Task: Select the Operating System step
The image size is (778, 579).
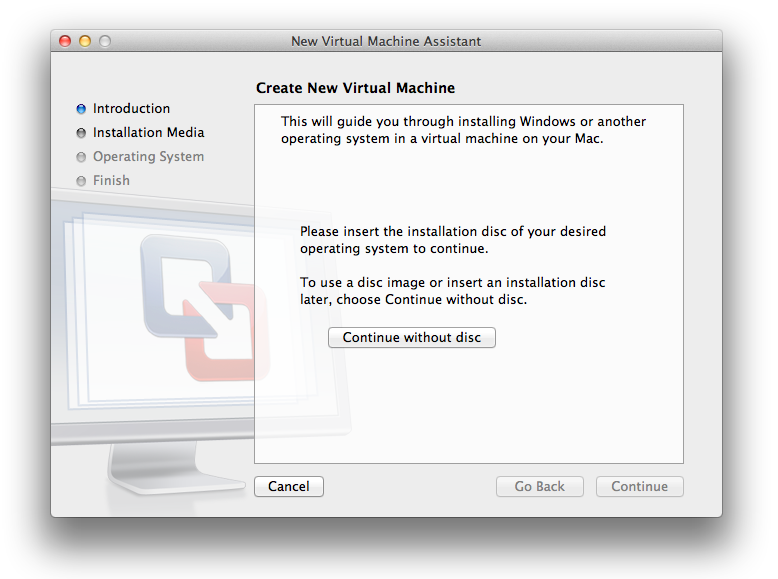Action: pyautogui.click(x=148, y=157)
